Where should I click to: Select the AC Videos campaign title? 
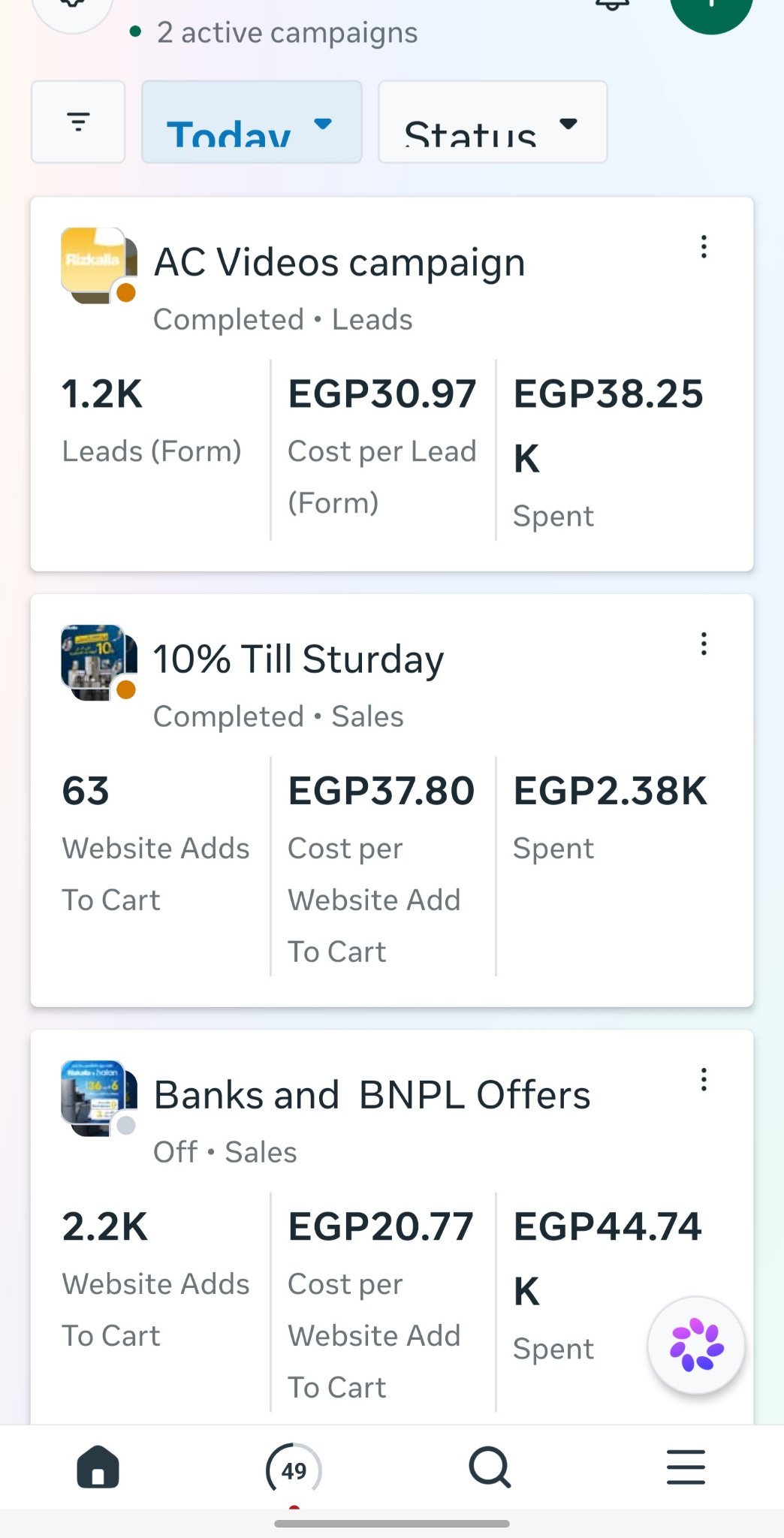[339, 263]
